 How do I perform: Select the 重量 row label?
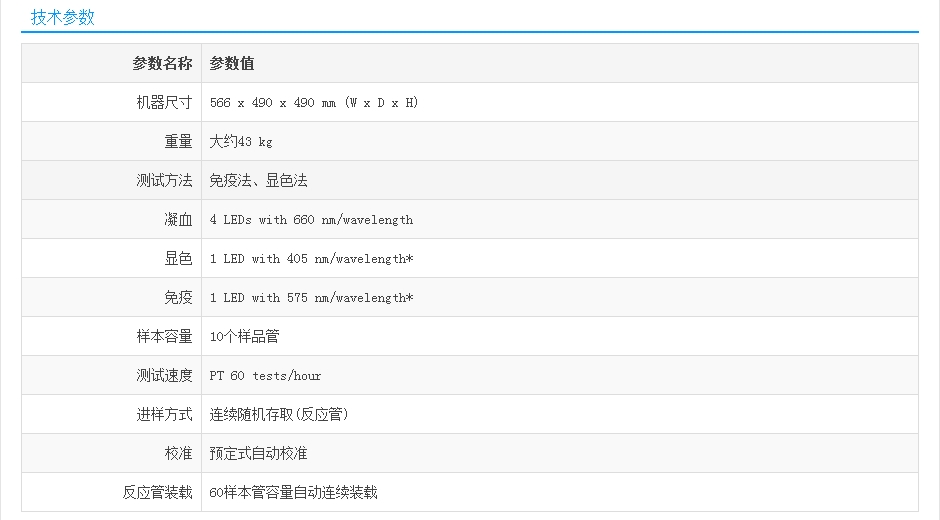[x=178, y=141]
